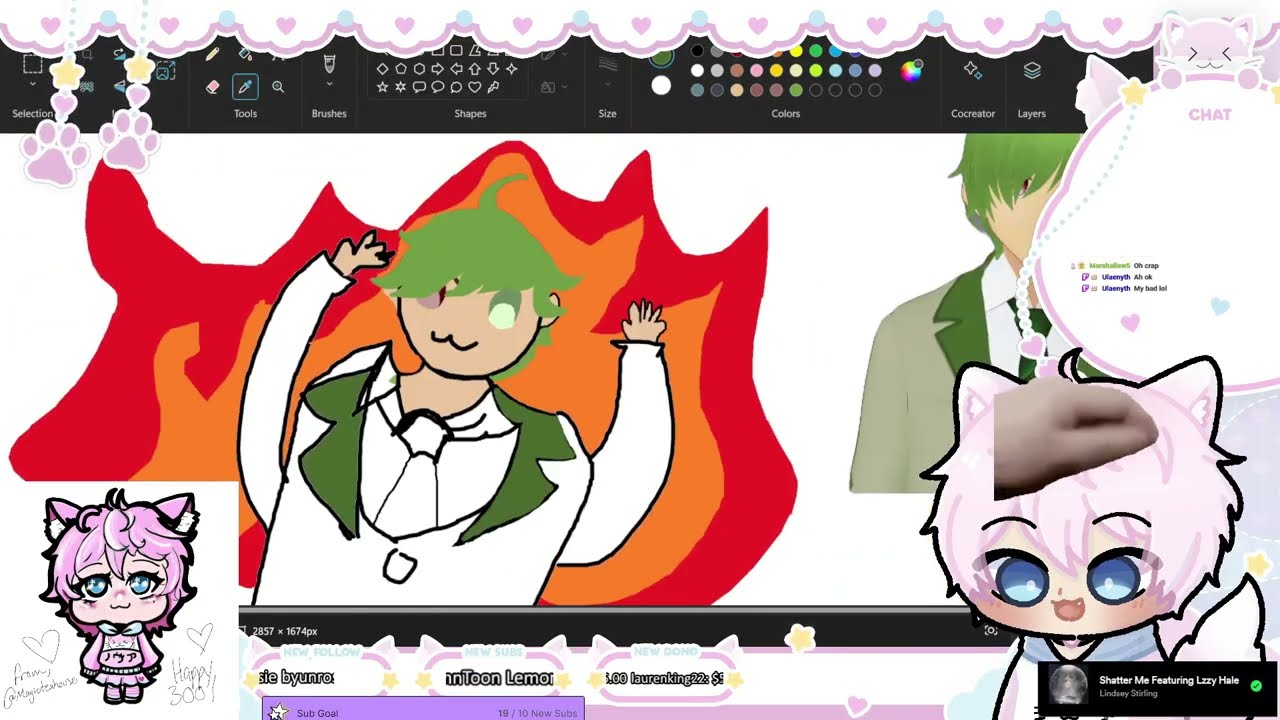Pick the green custom color swatch
The image size is (1280, 720).
pos(796,90)
